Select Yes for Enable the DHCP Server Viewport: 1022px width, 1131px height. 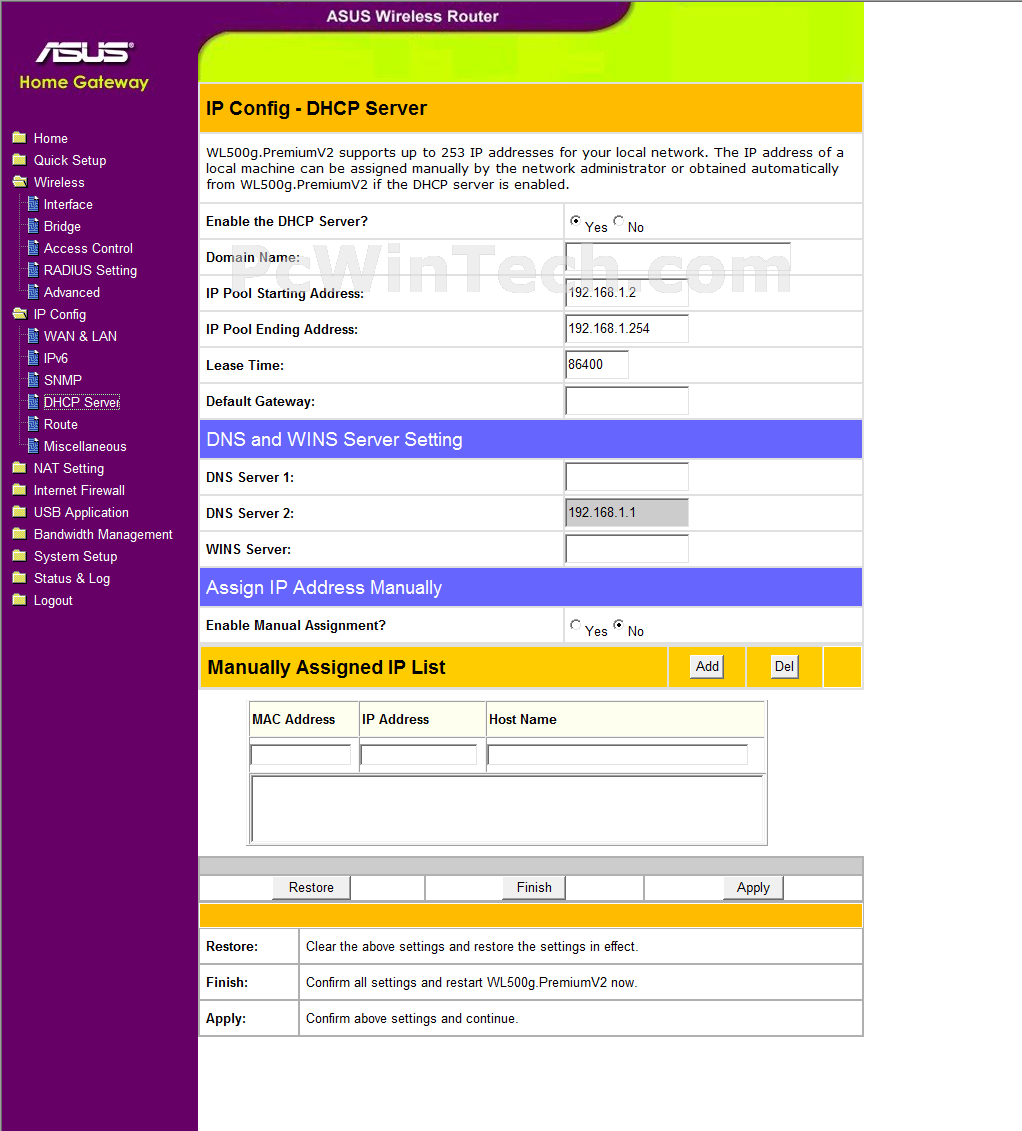tap(575, 221)
